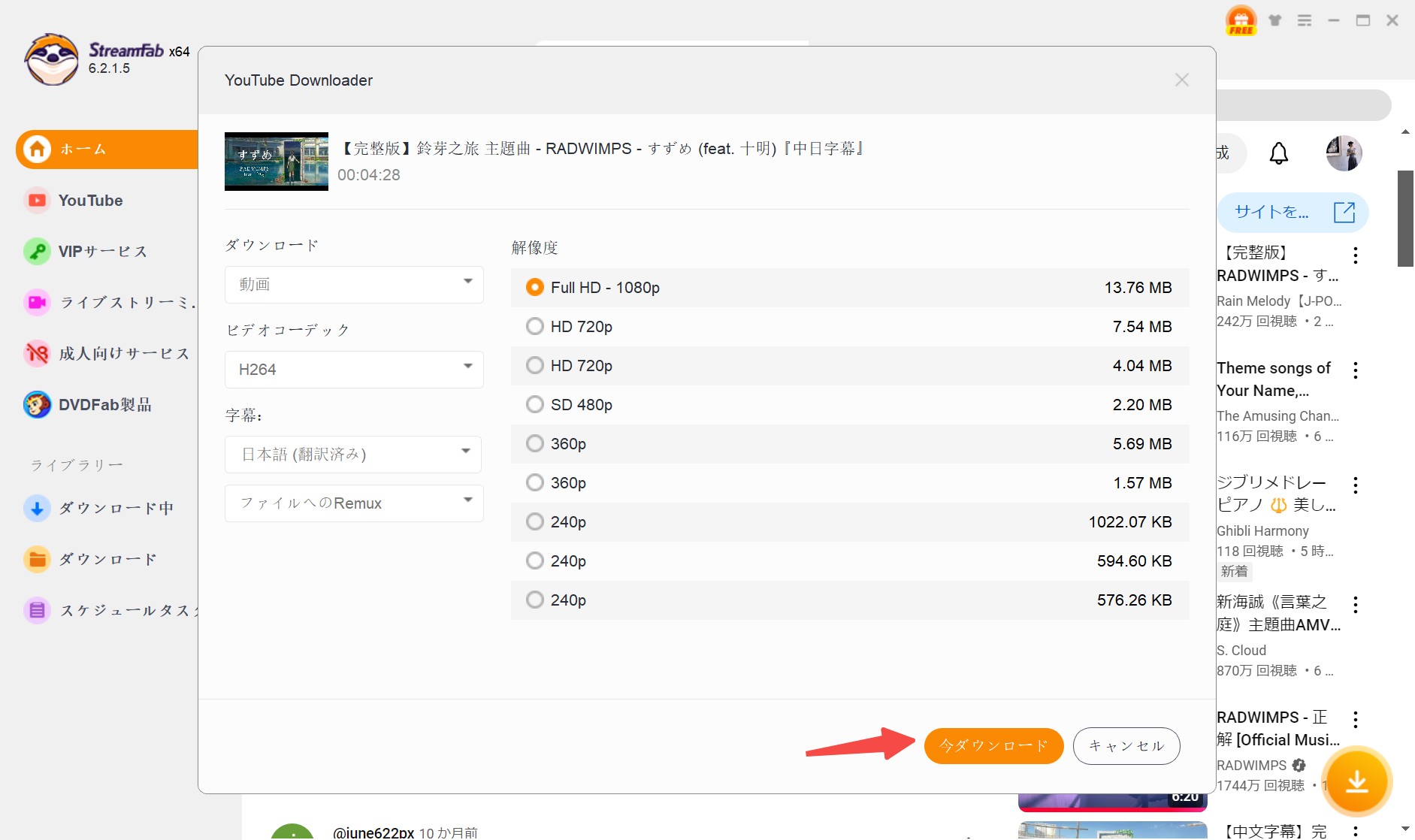Open options for Theme songs of Your Name

point(1356,370)
